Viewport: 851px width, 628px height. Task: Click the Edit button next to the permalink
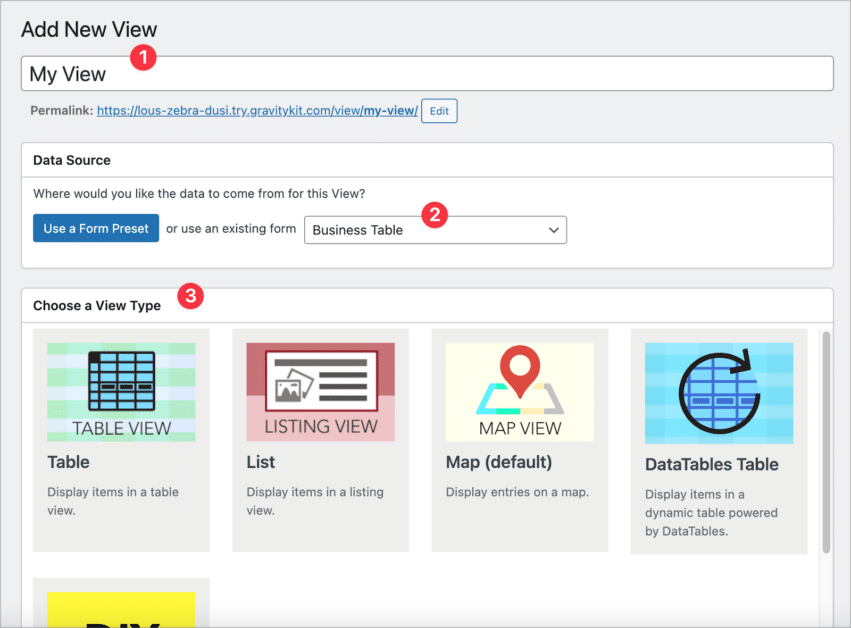pyautogui.click(x=438, y=111)
